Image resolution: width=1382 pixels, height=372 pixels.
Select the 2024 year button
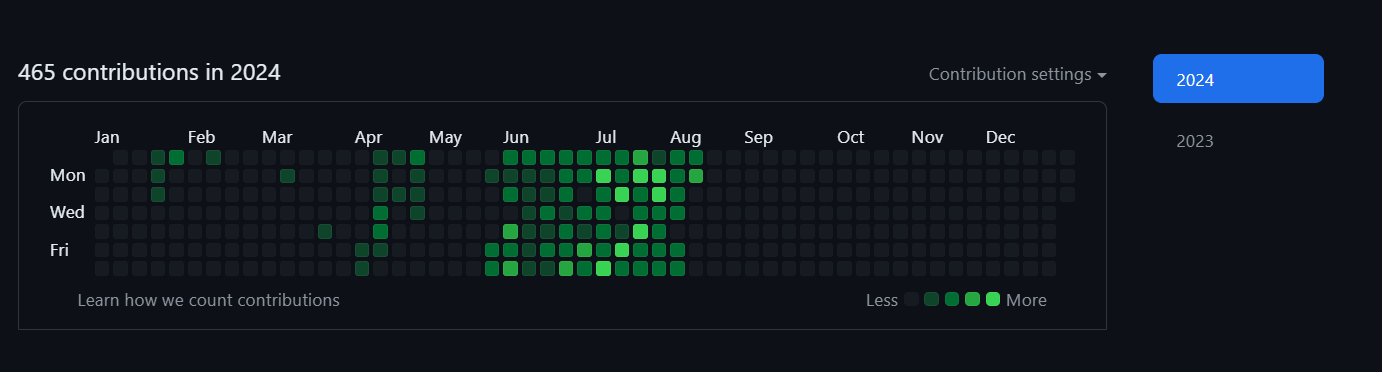tap(1238, 79)
